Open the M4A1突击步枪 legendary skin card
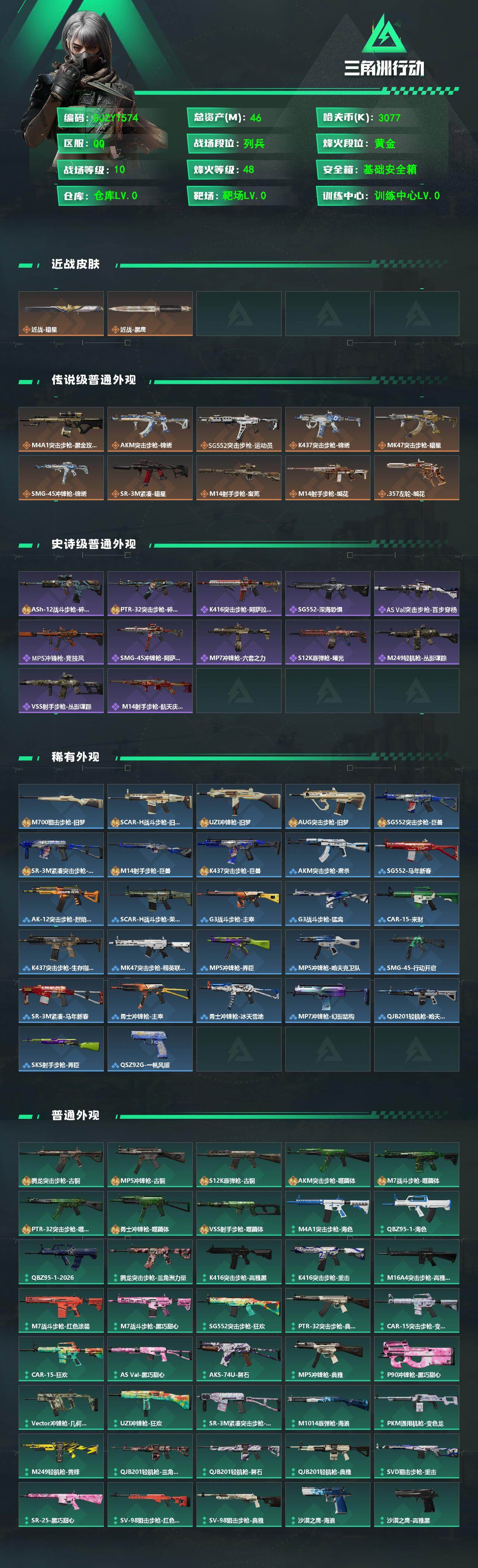This screenshot has width=478, height=1568. (x=61, y=429)
